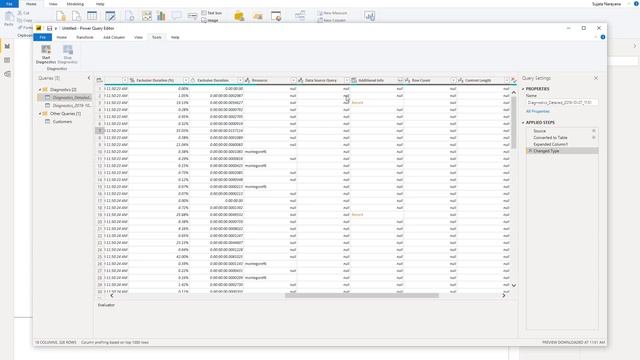Select the Expanded Column1 step

point(562,144)
